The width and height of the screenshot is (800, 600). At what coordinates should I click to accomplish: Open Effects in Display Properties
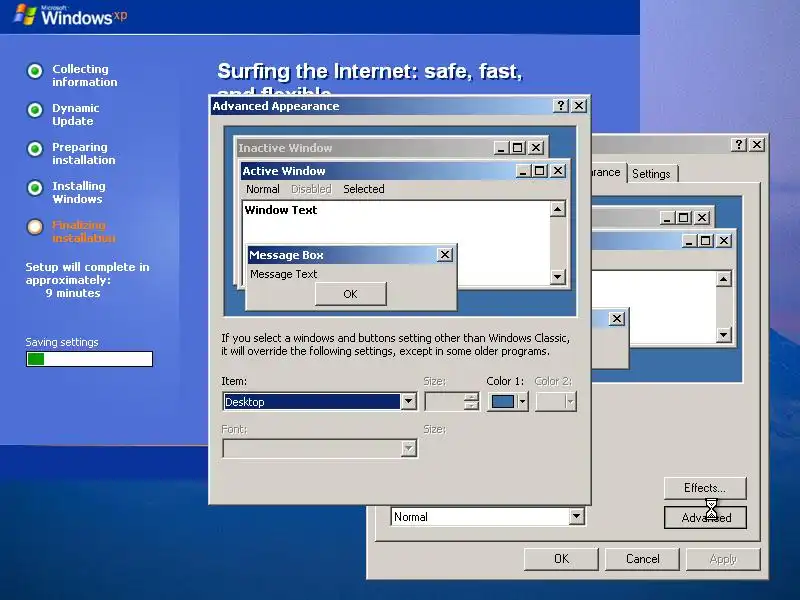(705, 488)
